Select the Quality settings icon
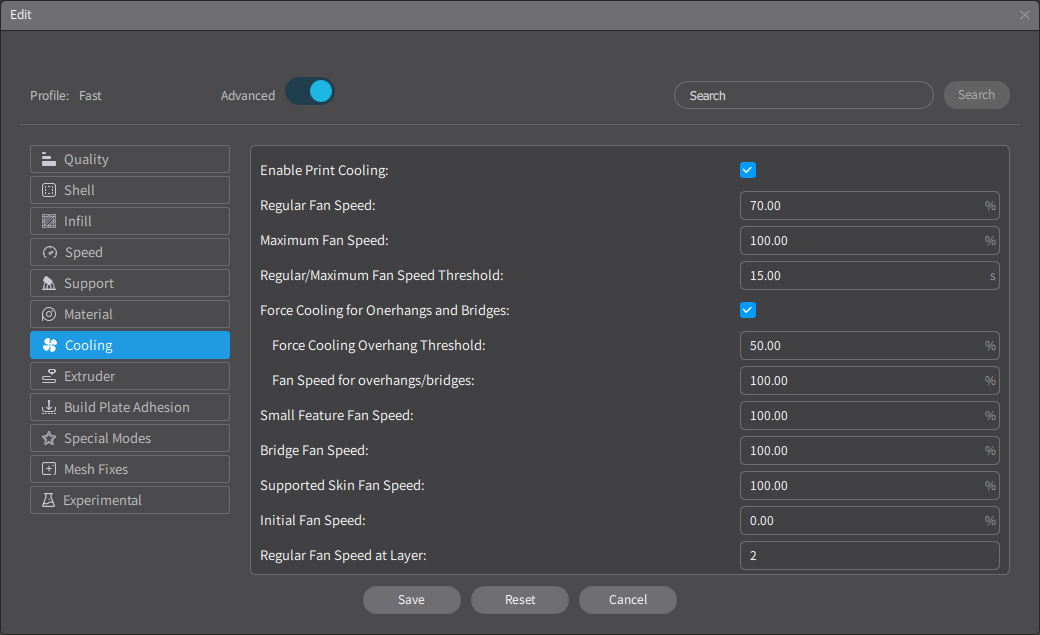Image resolution: width=1040 pixels, height=635 pixels. coord(49,158)
